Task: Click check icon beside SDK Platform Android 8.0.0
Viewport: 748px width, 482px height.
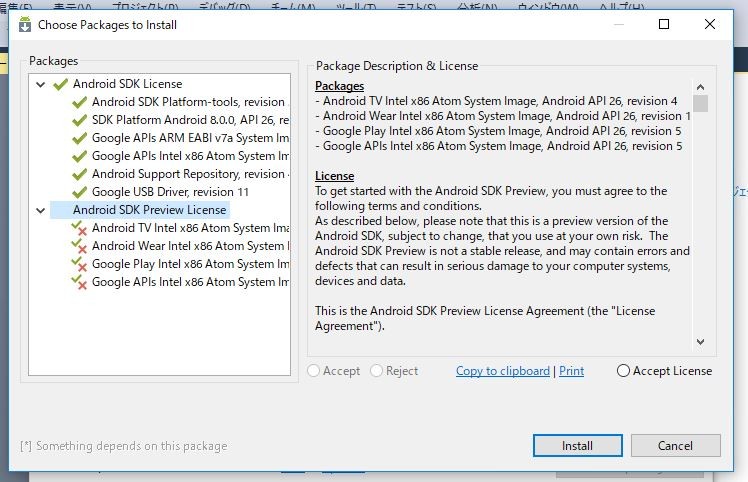Action: (79, 120)
